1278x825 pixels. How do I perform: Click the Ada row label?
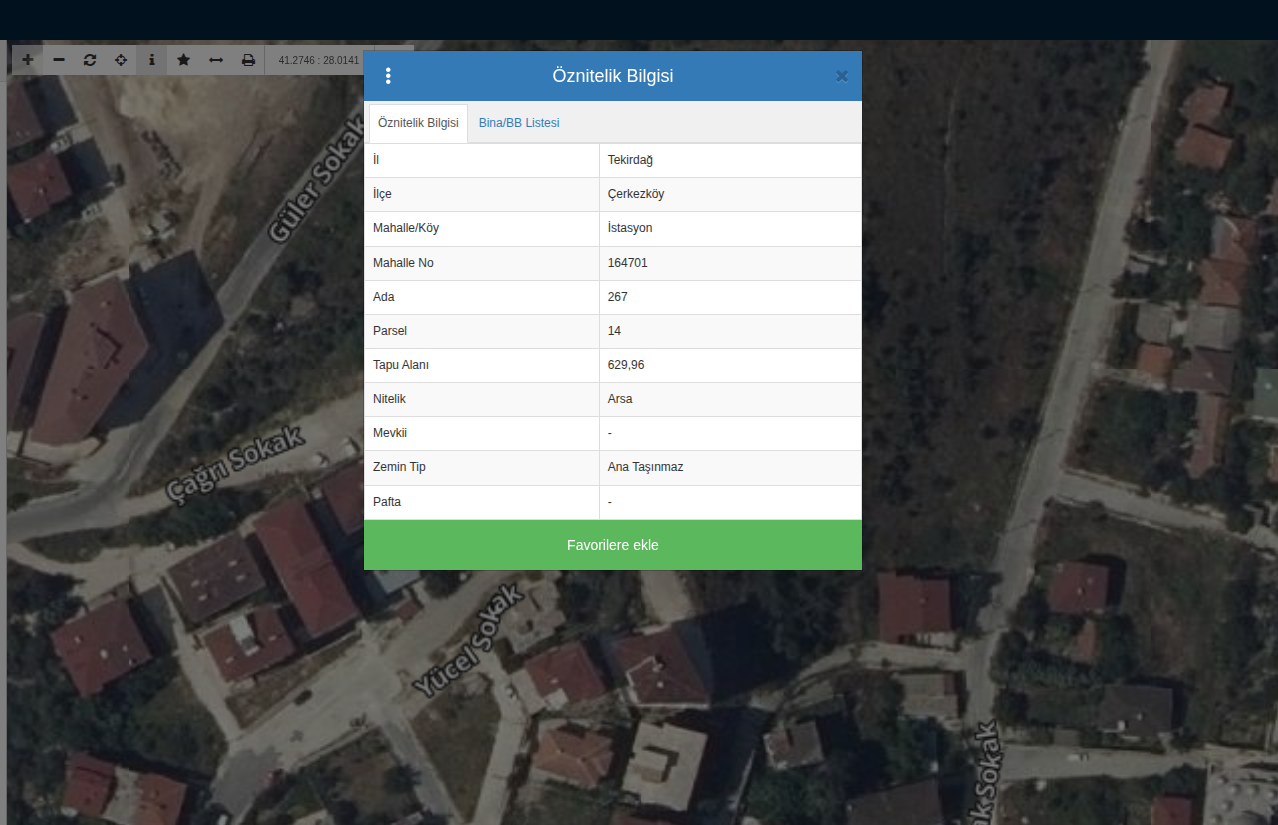[384, 297]
